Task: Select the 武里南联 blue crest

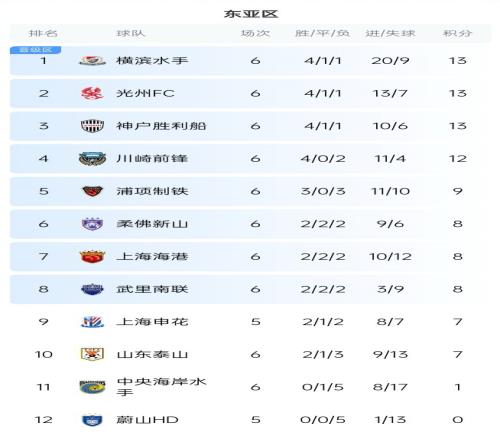Action: click(92, 289)
